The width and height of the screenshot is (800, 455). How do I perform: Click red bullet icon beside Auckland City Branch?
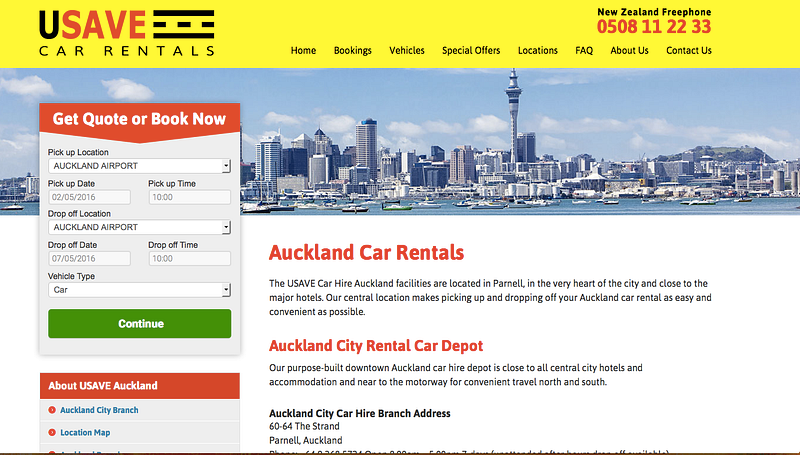52,410
